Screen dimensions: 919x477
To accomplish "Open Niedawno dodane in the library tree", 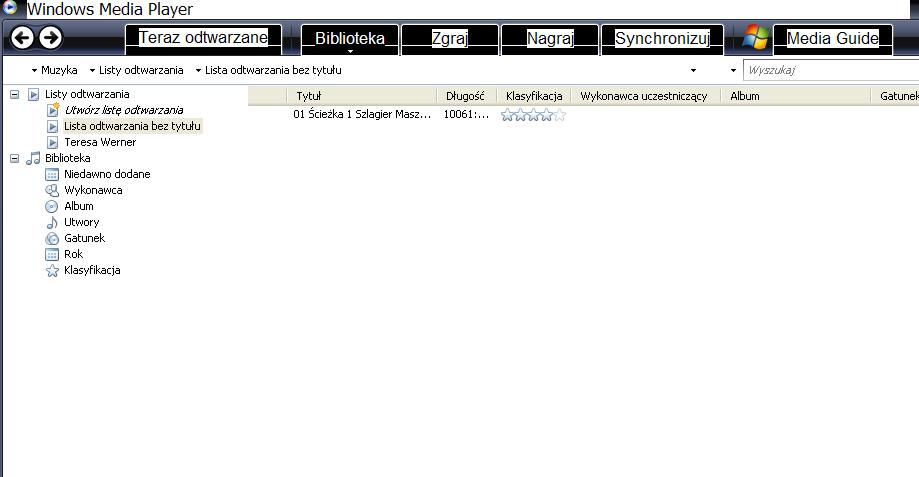I will click(x=107, y=174).
